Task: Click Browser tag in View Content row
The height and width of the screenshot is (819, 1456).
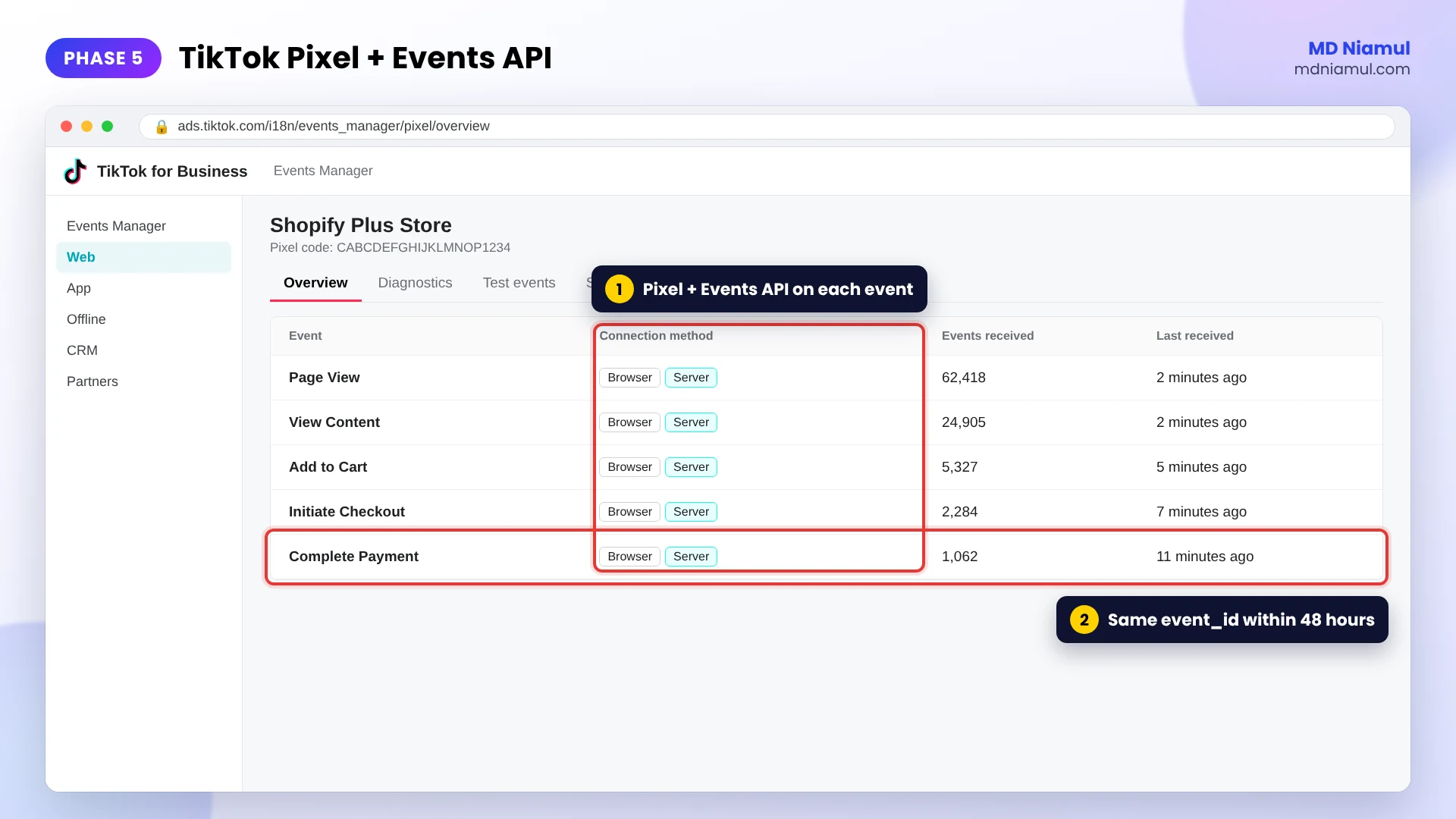Action: click(629, 422)
